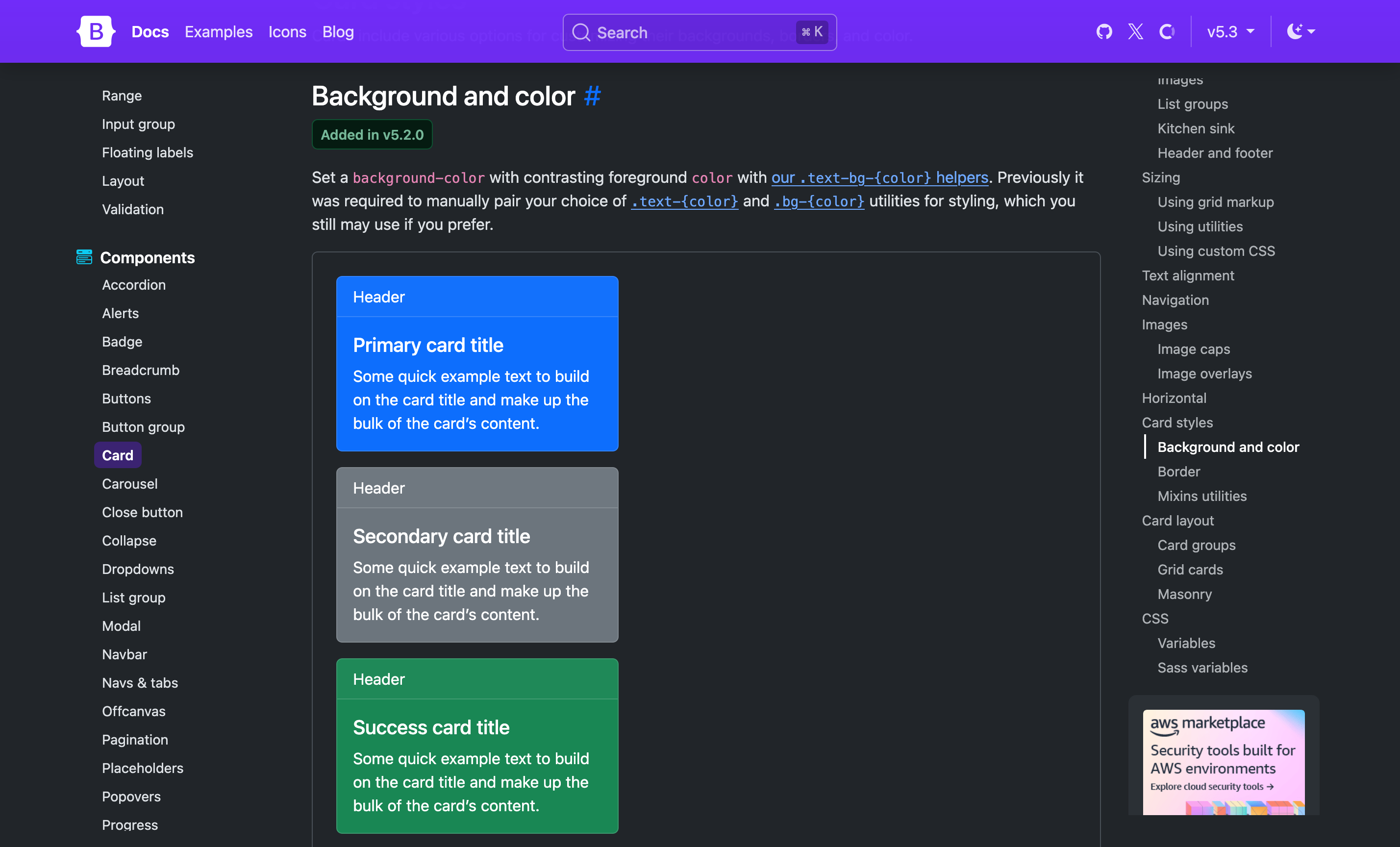
Task: Click the heading anchor # symbol
Action: 592,96
